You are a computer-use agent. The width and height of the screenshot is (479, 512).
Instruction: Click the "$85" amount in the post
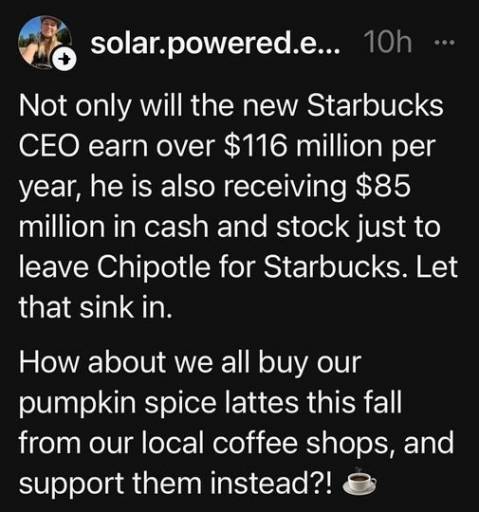(383, 186)
